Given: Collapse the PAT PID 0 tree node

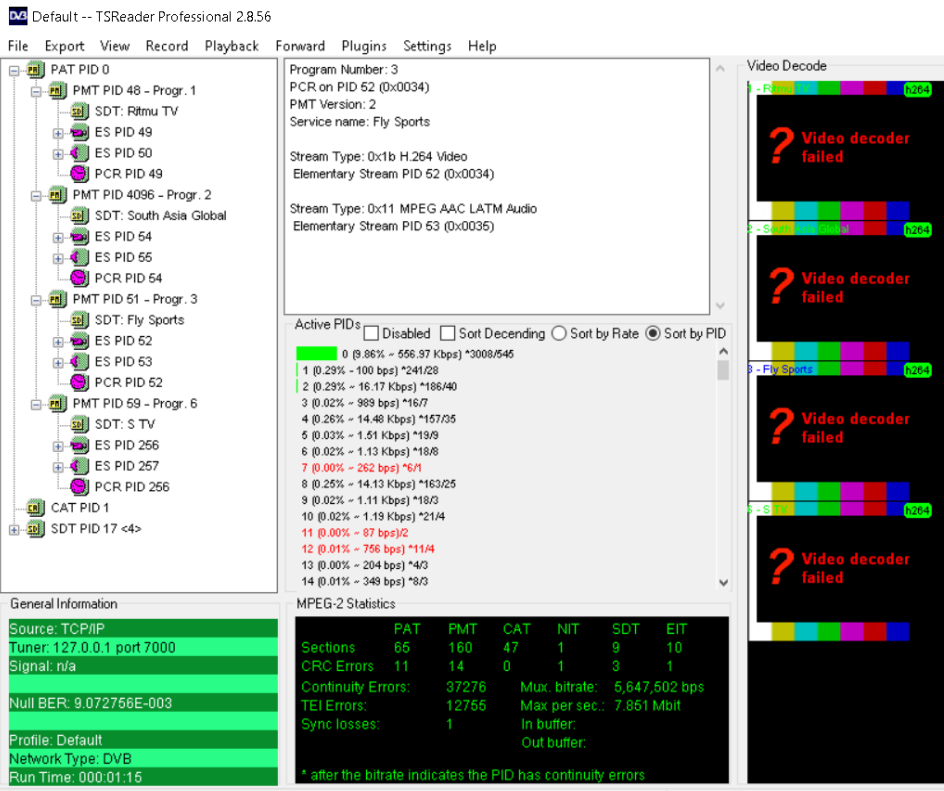Looking at the screenshot, I should [14, 70].
